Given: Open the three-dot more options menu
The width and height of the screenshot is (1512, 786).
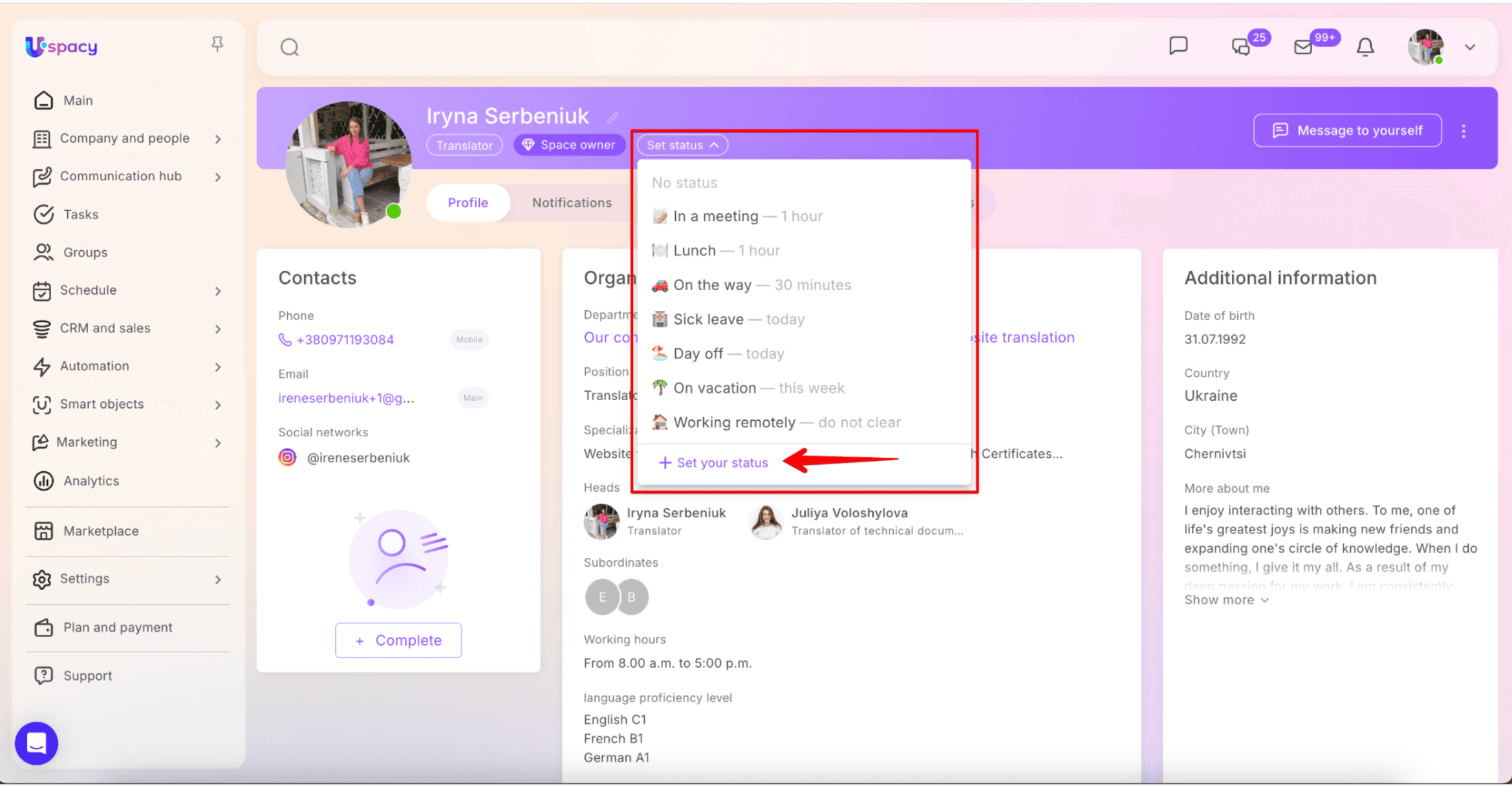Looking at the screenshot, I should click(x=1464, y=131).
